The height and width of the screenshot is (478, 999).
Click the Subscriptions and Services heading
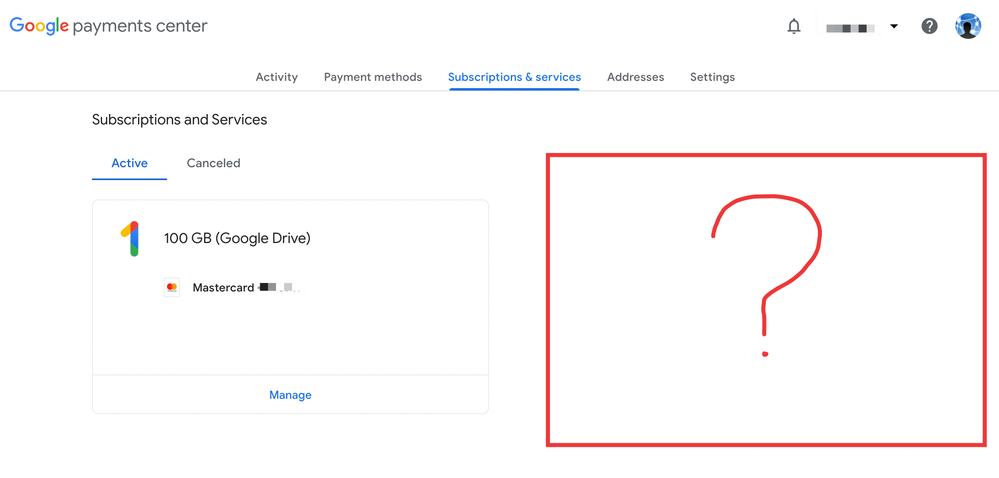(x=180, y=119)
